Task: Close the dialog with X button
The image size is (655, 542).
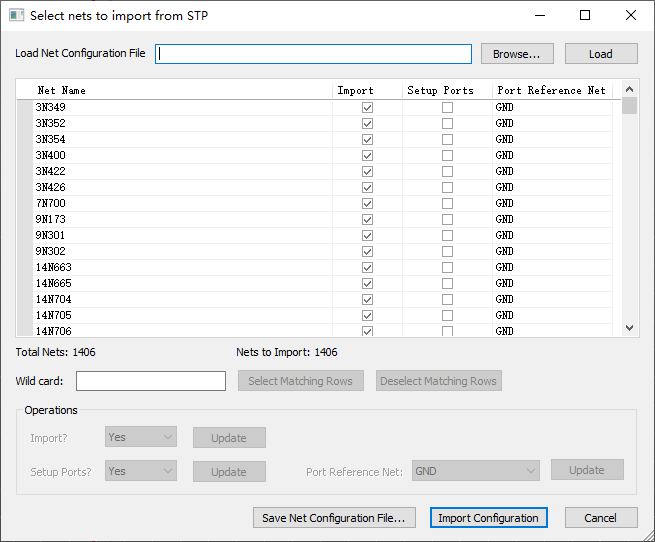Action: [x=631, y=15]
